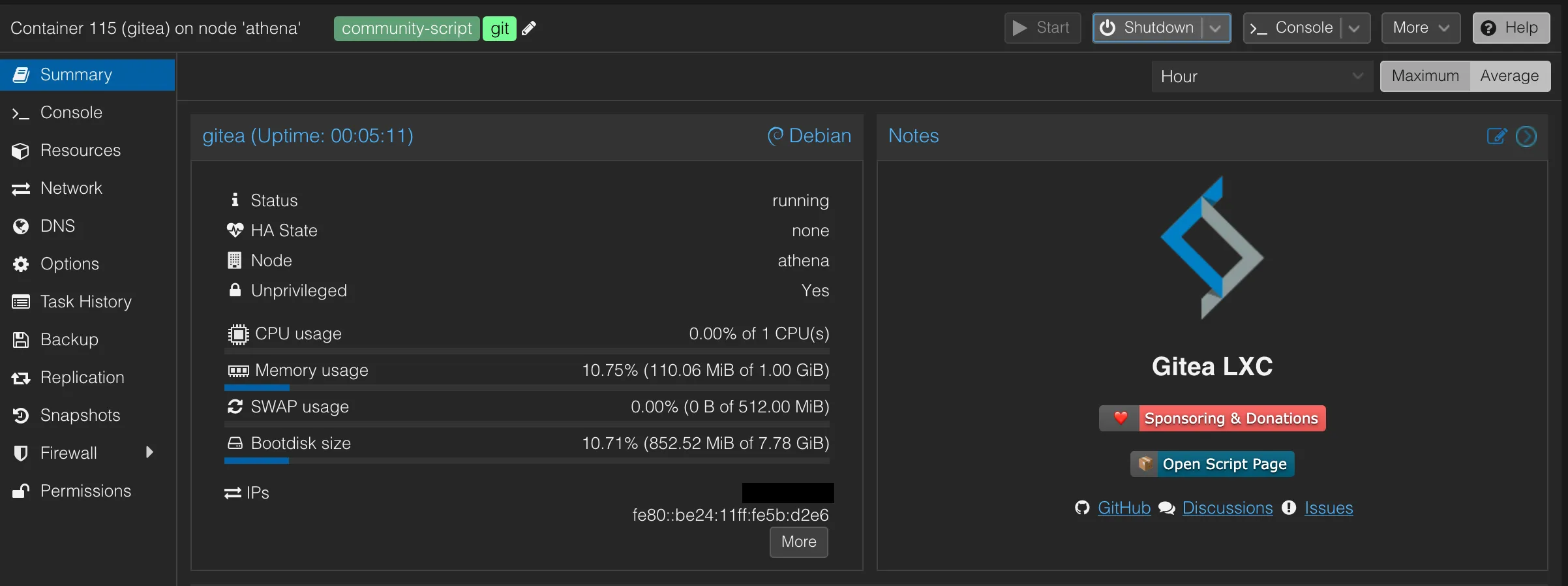
Task: Collapse the Notes panel arrow icon
Action: click(x=1526, y=136)
